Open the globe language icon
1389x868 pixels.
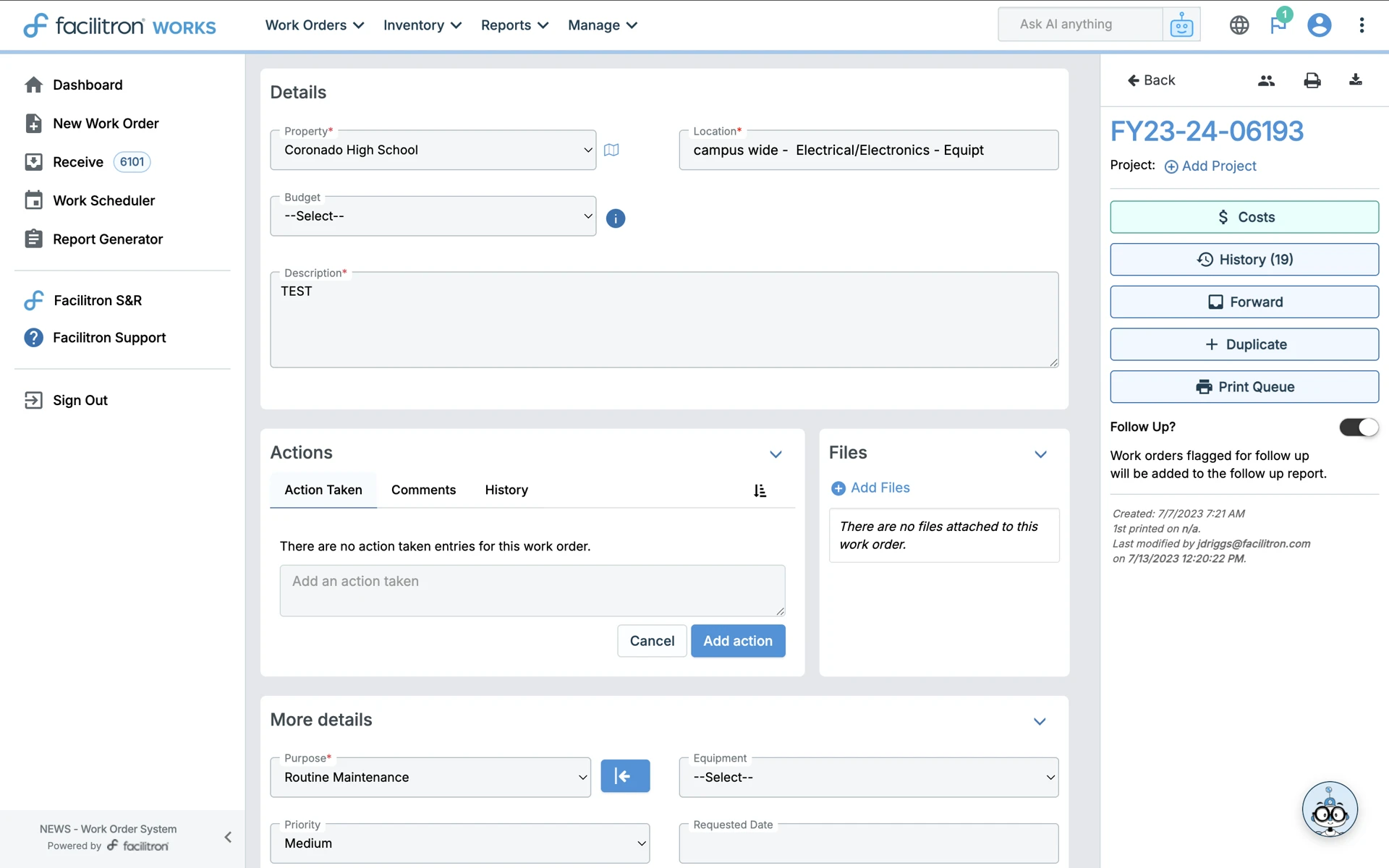(x=1239, y=25)
